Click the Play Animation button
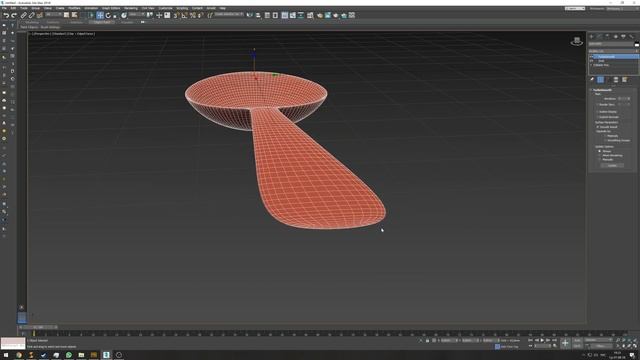 [542, 340]
